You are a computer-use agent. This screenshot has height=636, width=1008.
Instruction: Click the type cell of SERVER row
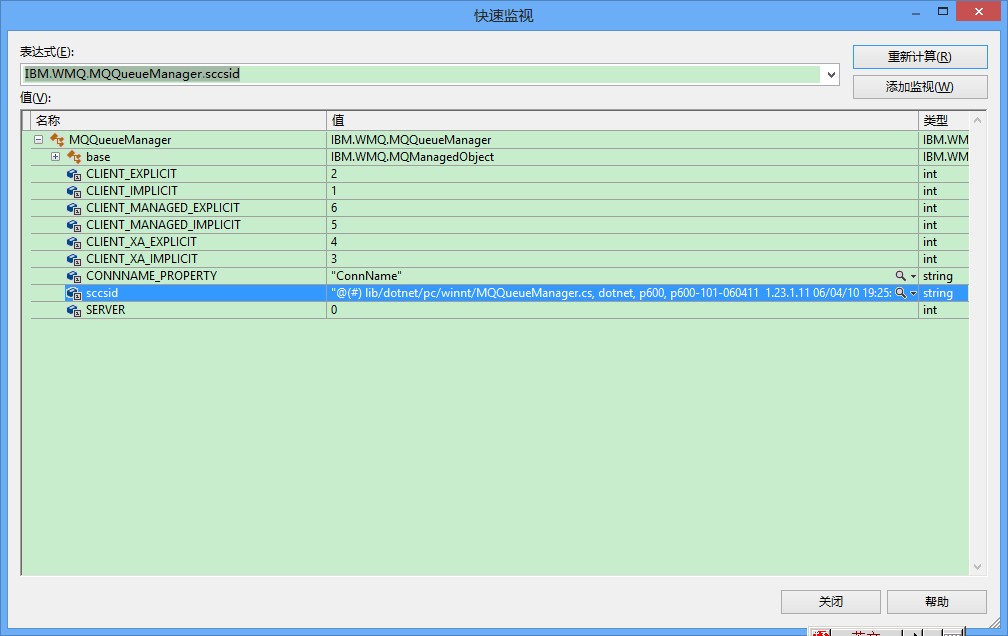click(943, 310)
